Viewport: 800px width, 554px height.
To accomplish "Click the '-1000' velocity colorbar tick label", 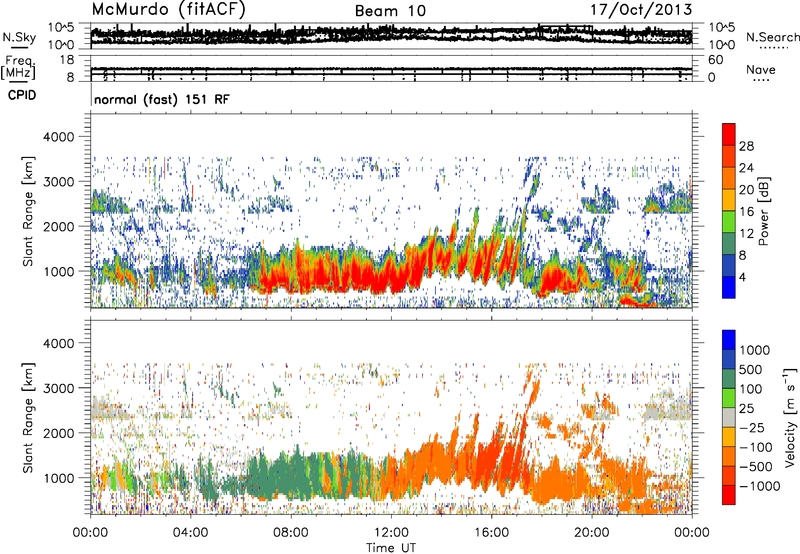I will (x=760, y=486).
